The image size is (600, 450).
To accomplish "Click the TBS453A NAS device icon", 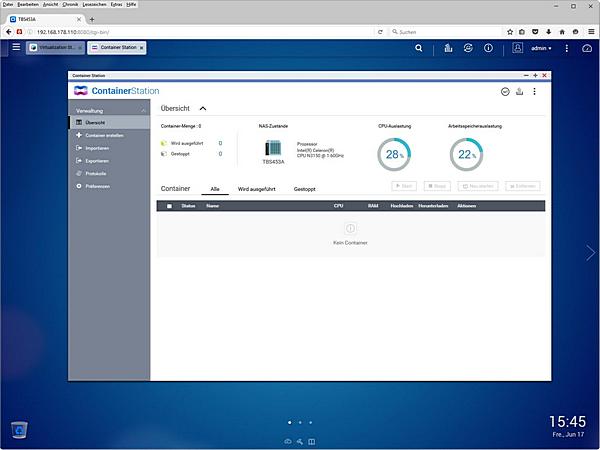I will click(x=273, y=148).
